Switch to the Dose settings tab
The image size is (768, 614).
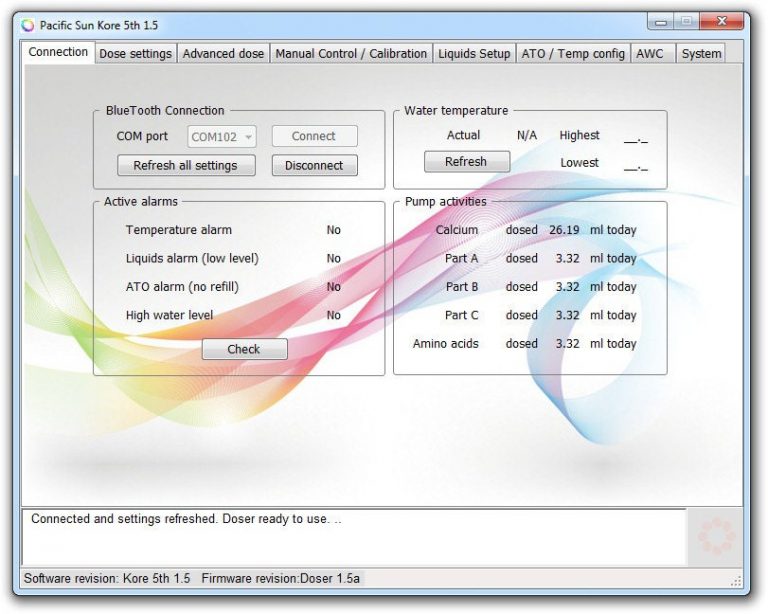[x=135, y=54]
